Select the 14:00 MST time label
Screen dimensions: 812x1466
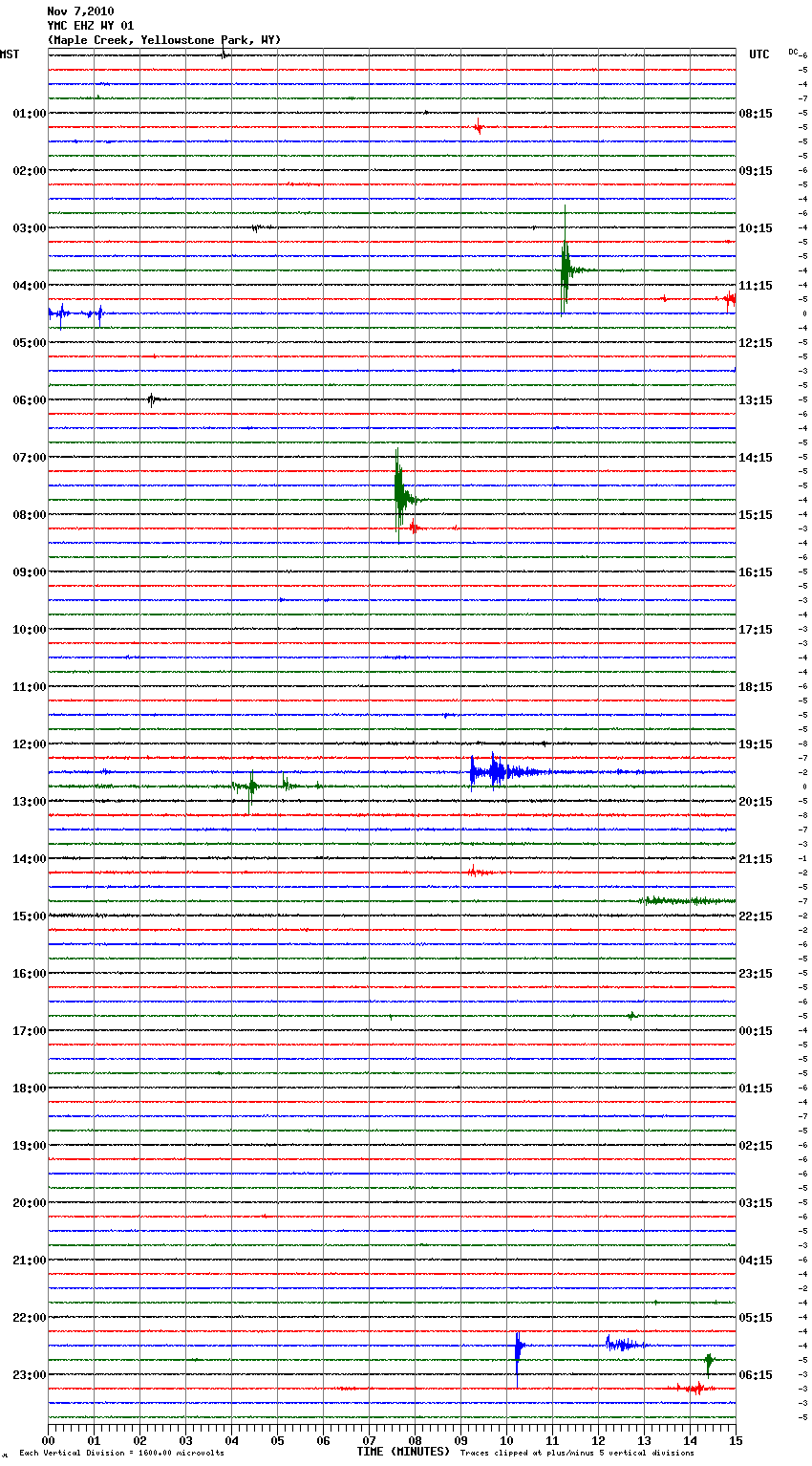pos(29,859)
